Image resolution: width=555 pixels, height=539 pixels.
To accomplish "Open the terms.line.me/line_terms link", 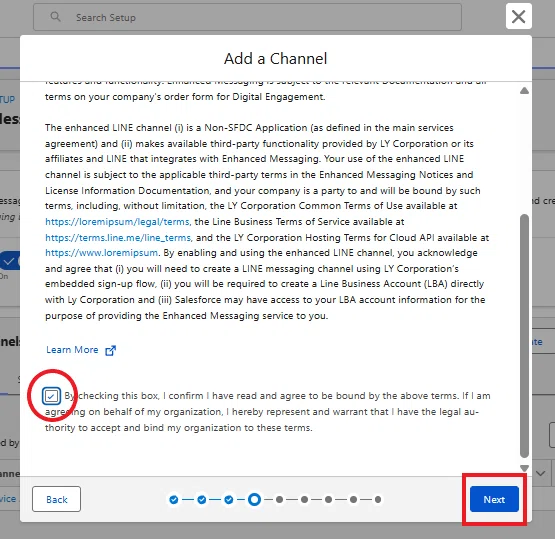I will [x=118, y=237].
